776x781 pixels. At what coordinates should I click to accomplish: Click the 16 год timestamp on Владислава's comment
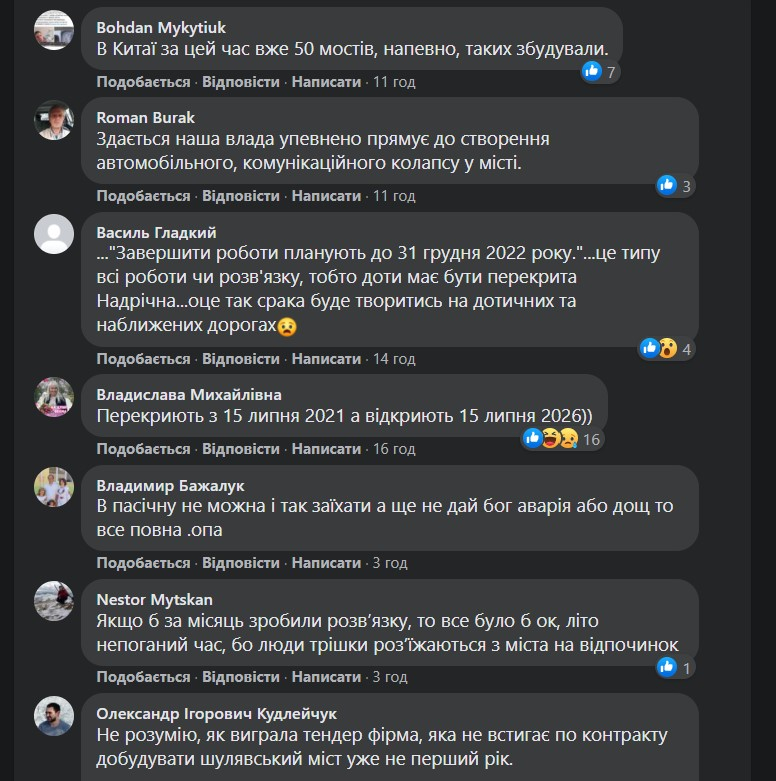(393, 448)
